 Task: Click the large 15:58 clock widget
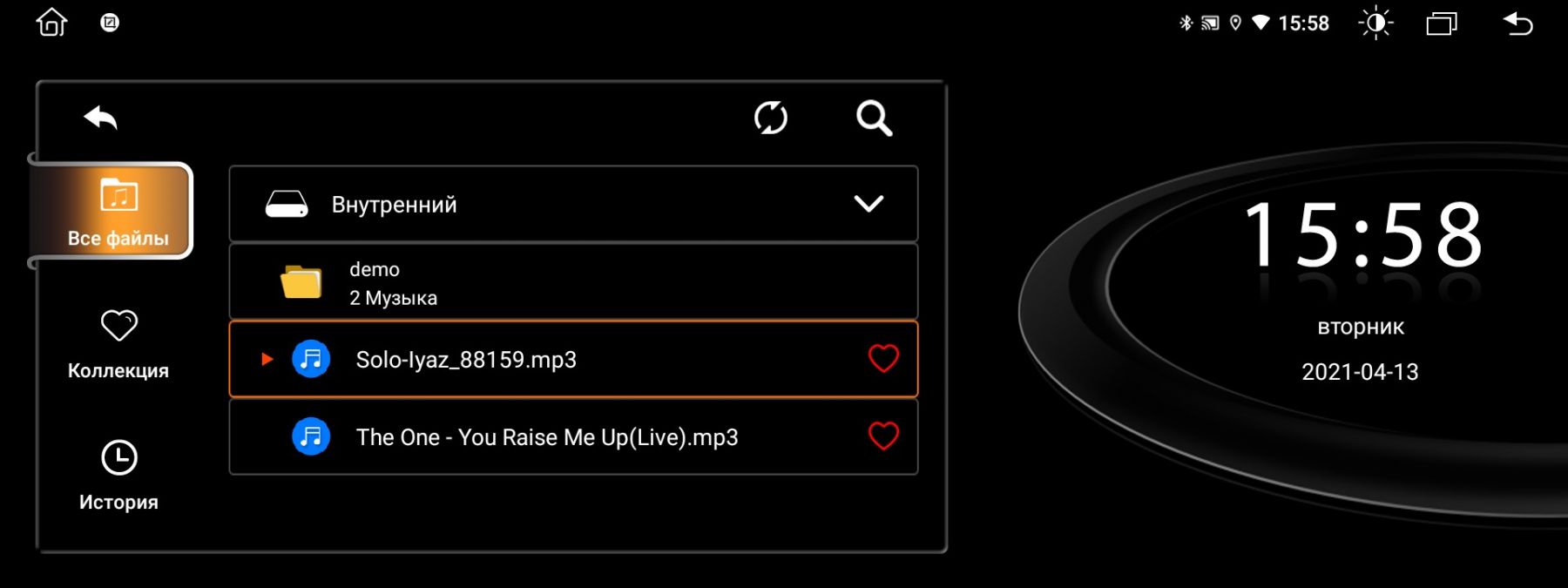pyautogui.click(x=1363, y=235)
